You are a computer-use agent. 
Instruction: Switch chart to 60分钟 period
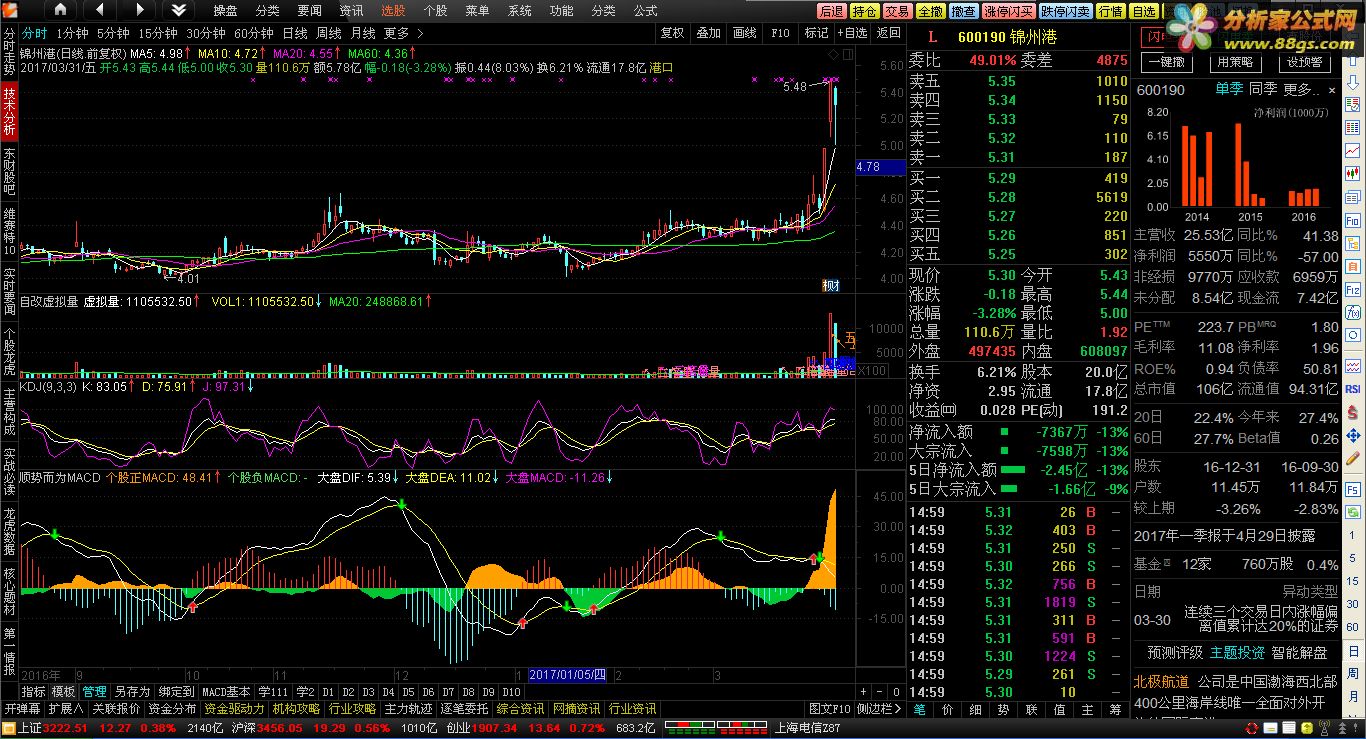click(253, 33)
